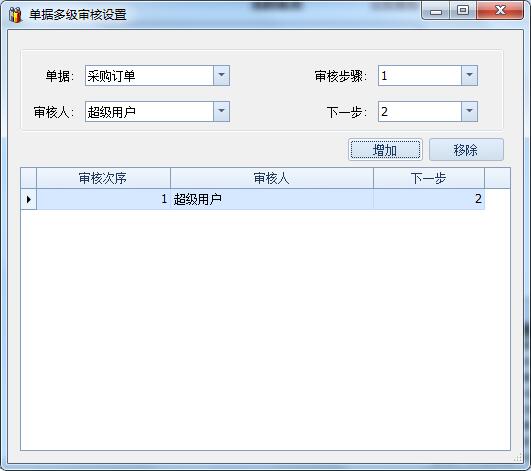The height and width of the screenshot is (471, 531).
Task: Close the 单据多级审核设置 window
Action: tap(500, 11)
